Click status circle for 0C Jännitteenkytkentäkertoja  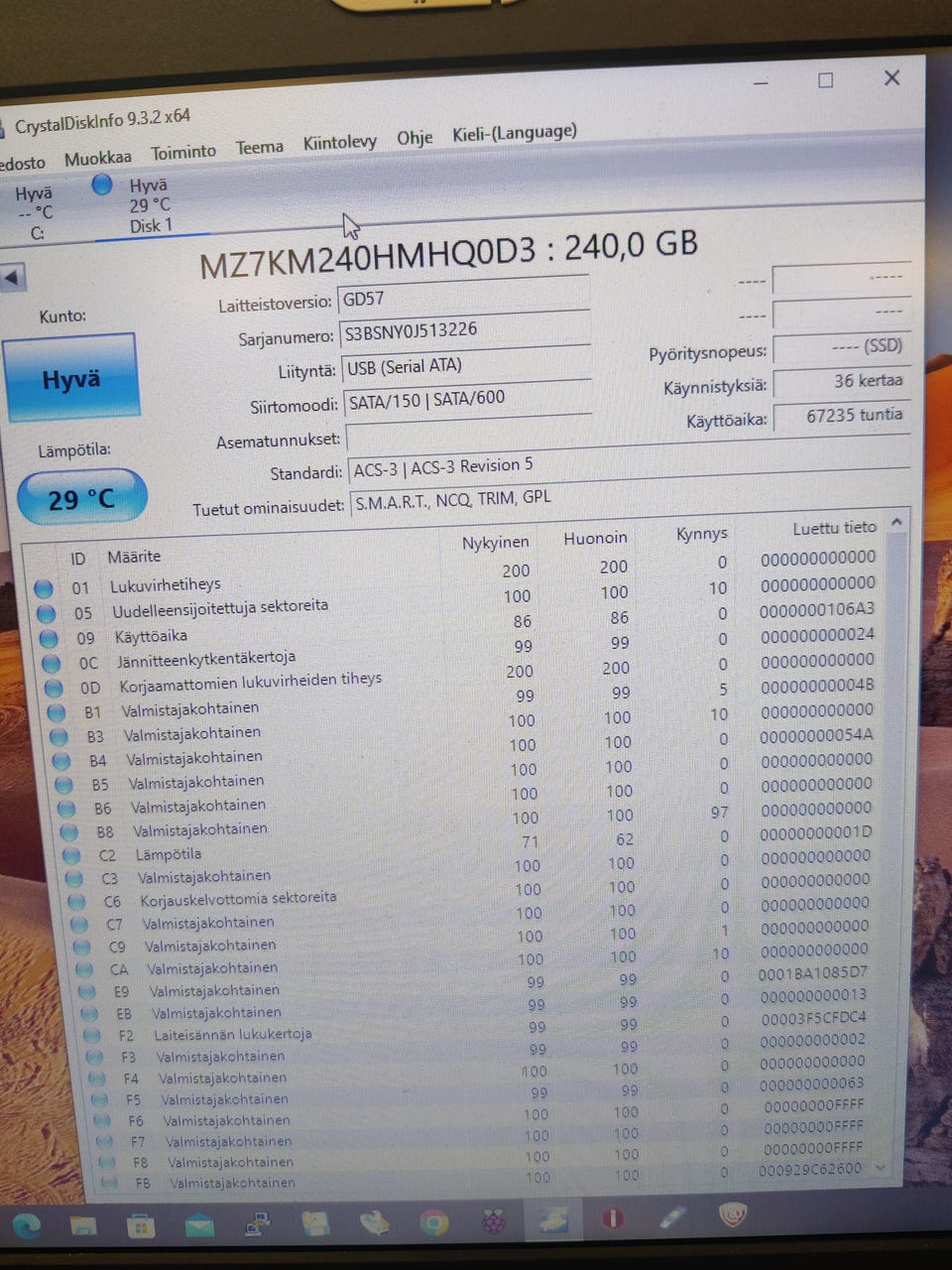coord(52,664)
